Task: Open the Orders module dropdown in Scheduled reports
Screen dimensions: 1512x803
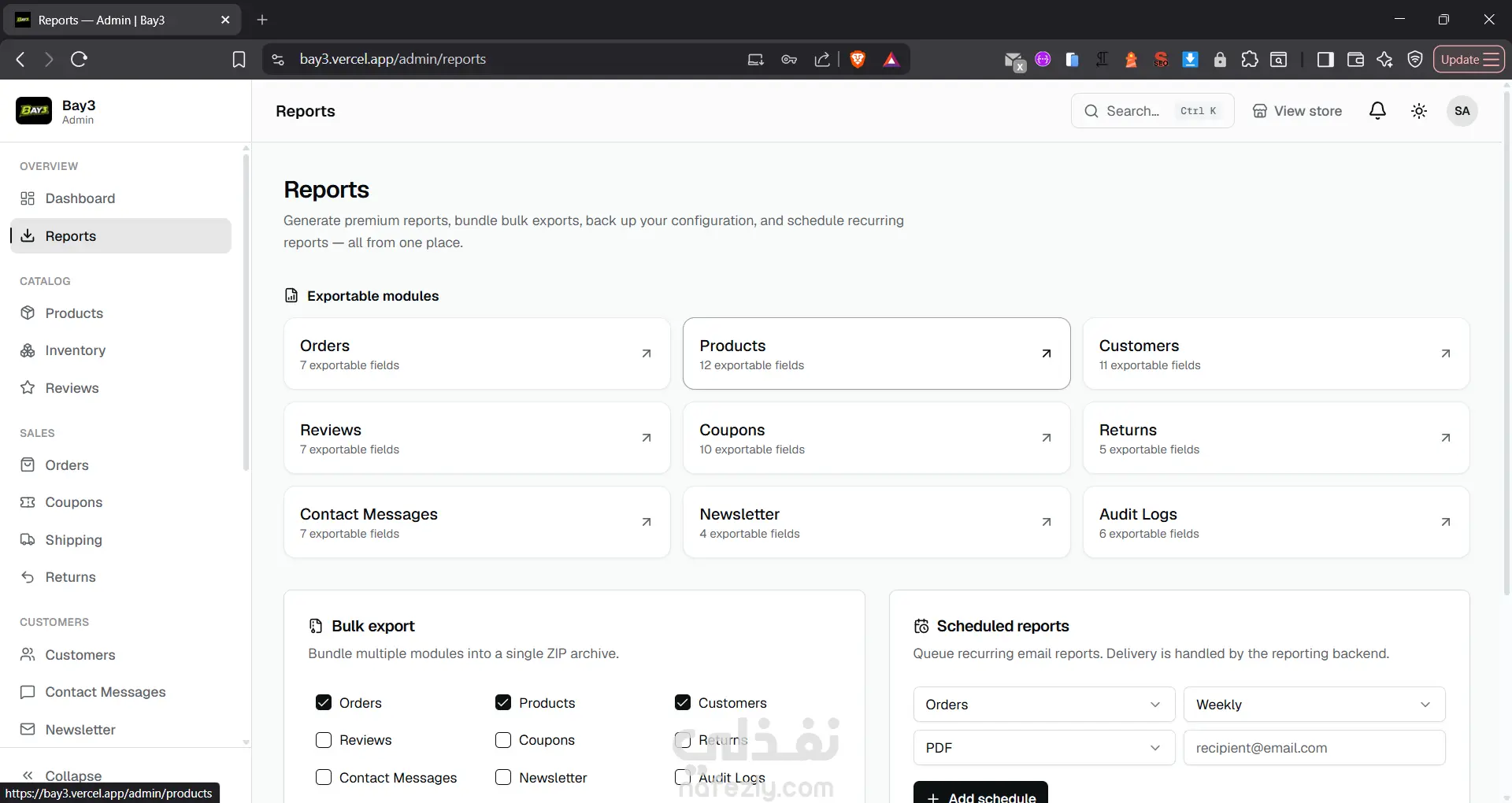Action: click(x=1044, y=705)
